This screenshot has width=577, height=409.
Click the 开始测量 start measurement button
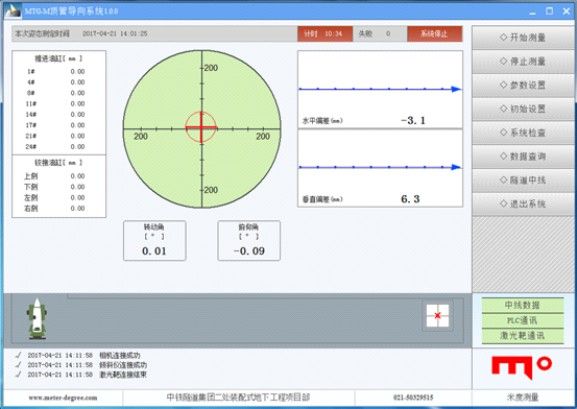[x=523, y=38]
